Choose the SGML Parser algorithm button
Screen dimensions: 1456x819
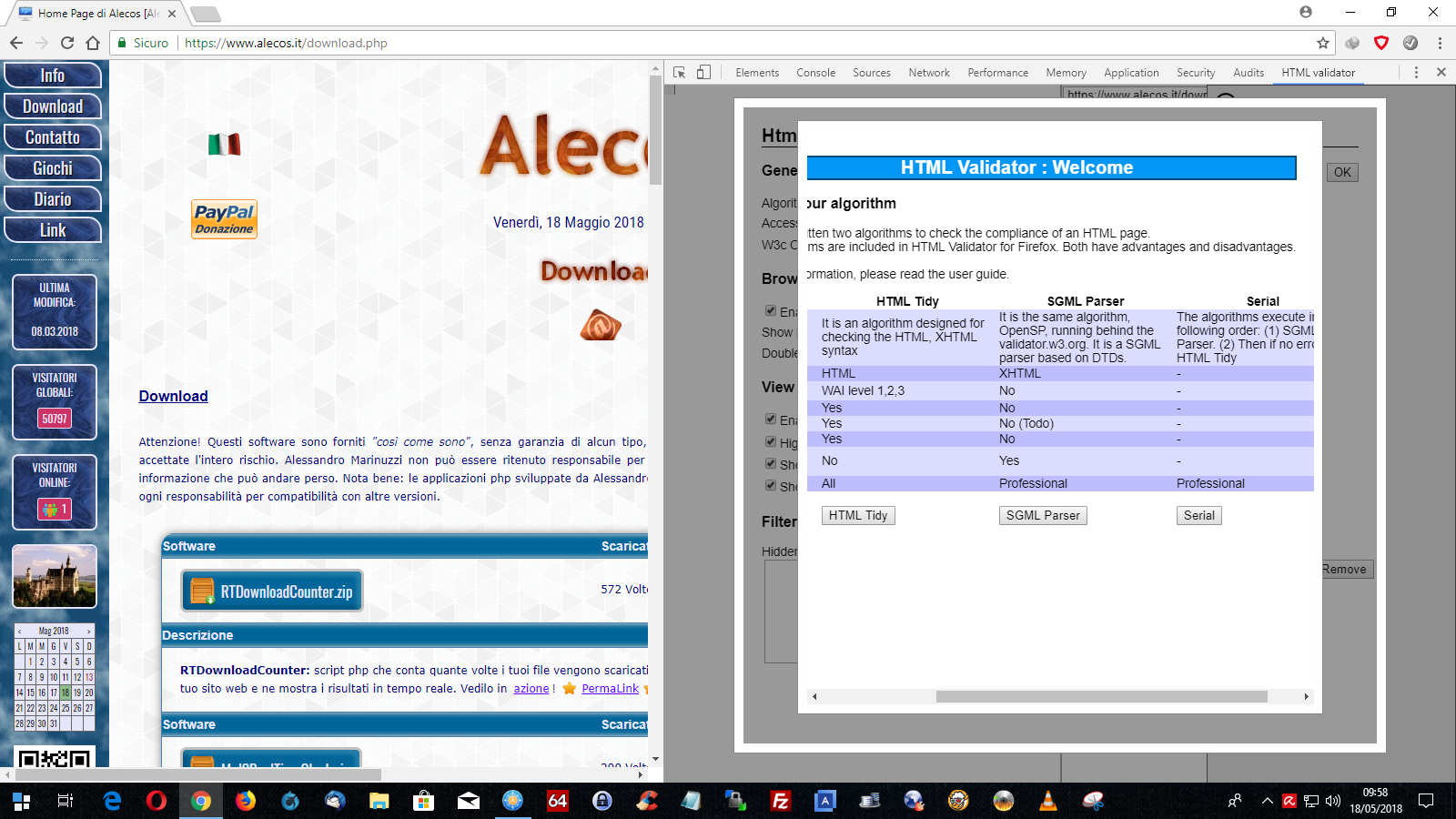point(1043,515)
